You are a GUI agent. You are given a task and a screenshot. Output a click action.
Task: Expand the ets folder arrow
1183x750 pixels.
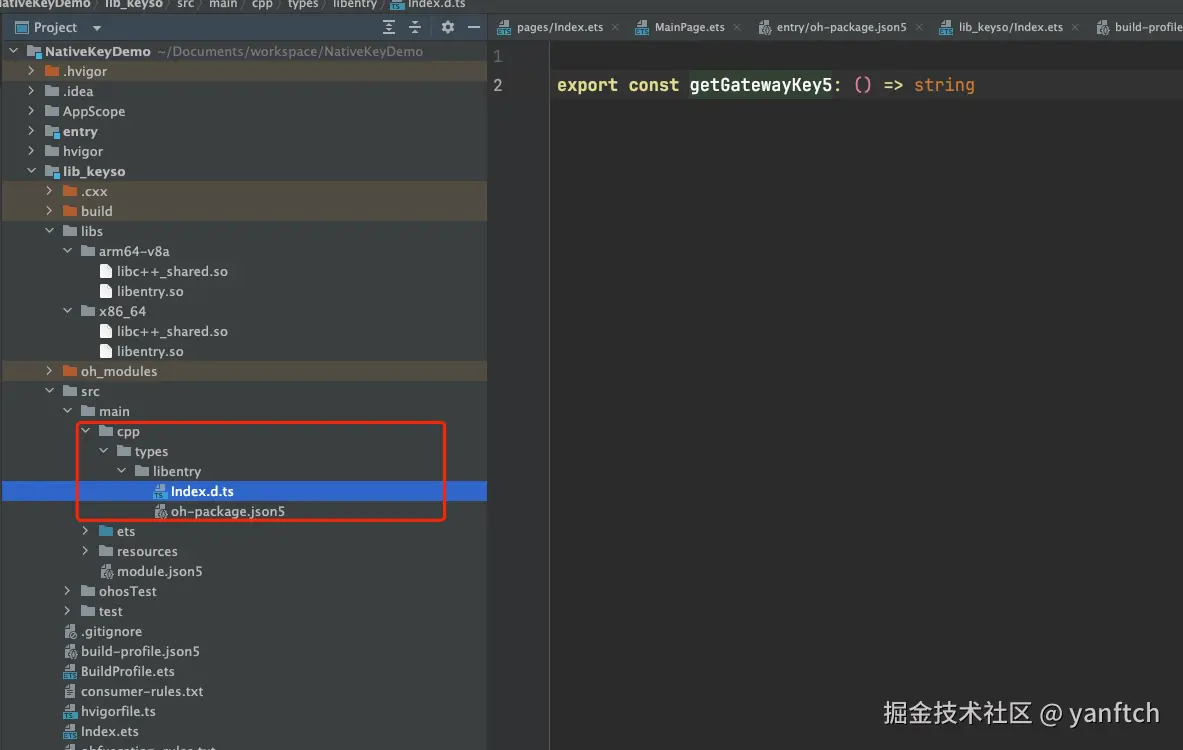[85, 530]
